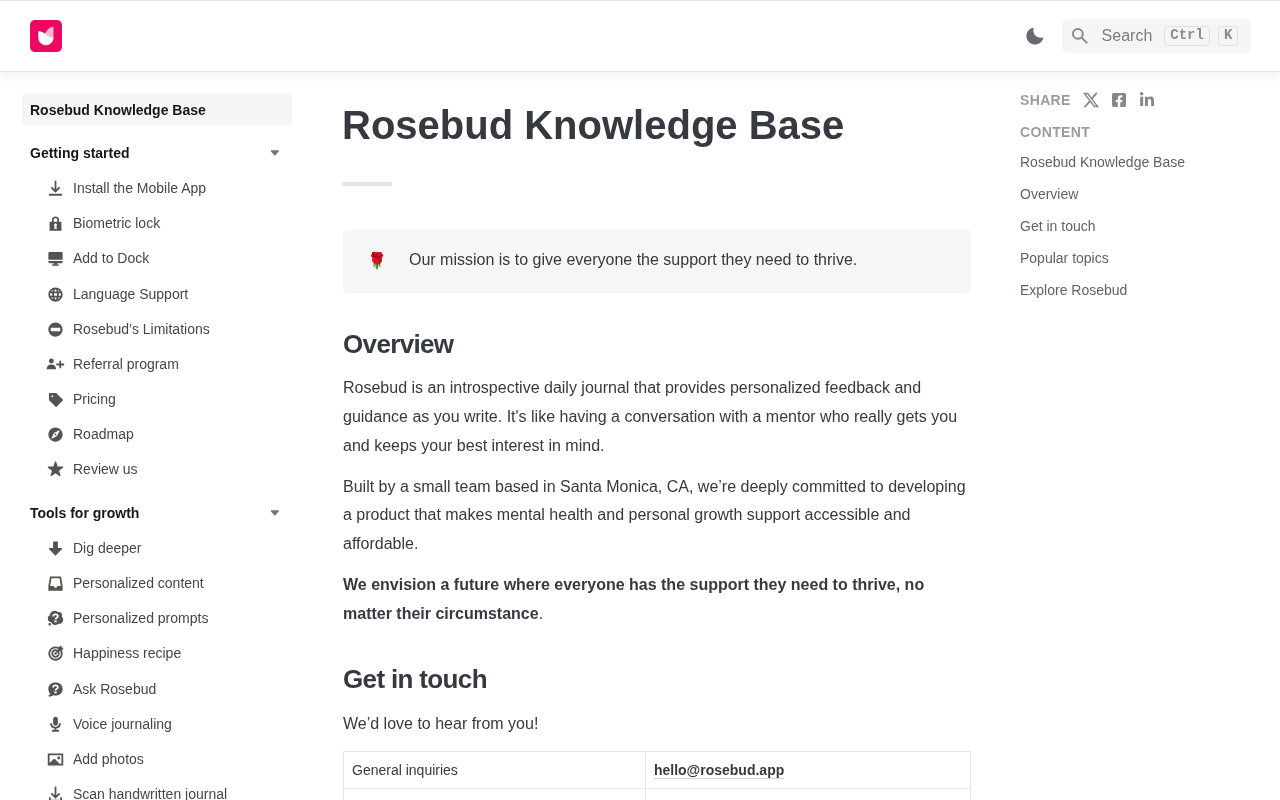Toggle dark mode with moon icon
This screenshot has height=800, width=1280.
click(1035, 36)
